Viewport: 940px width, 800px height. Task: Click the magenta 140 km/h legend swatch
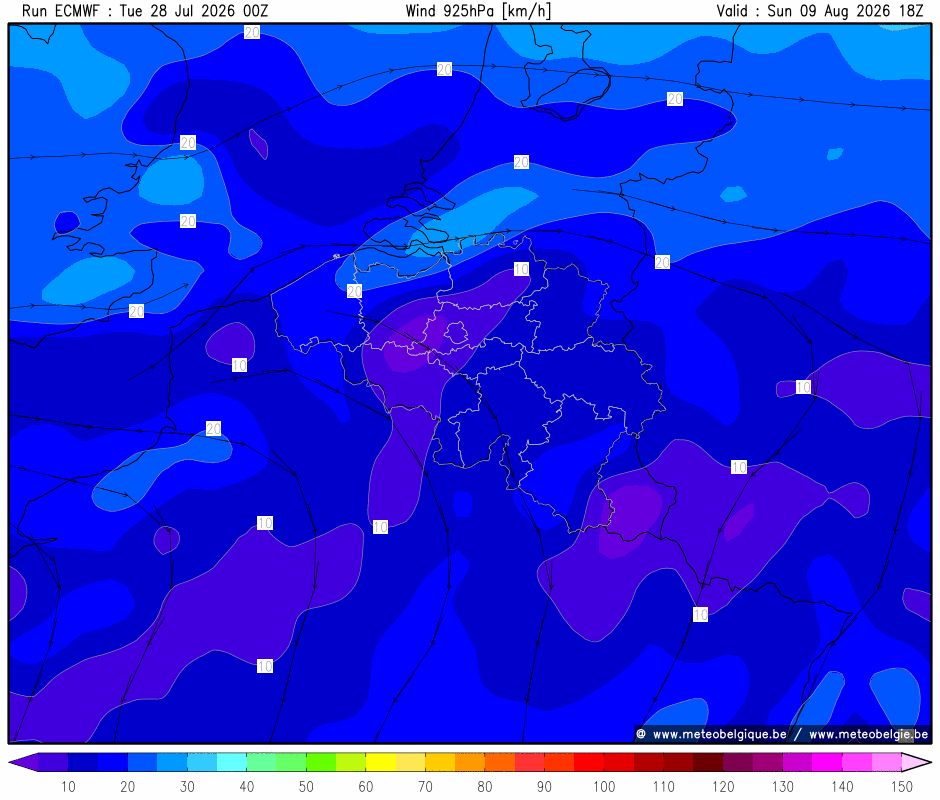click(x=827, y=762)
